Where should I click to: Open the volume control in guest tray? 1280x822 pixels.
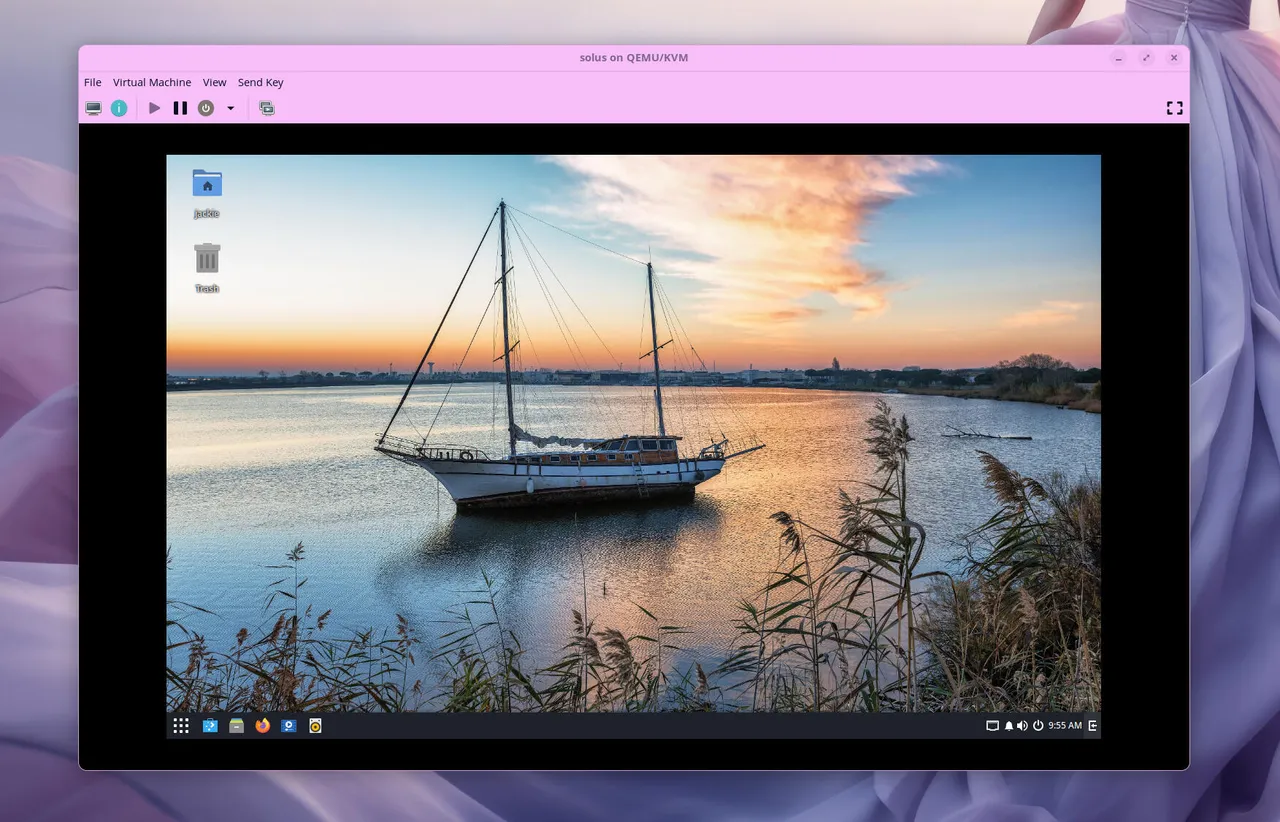(1022, 726)
